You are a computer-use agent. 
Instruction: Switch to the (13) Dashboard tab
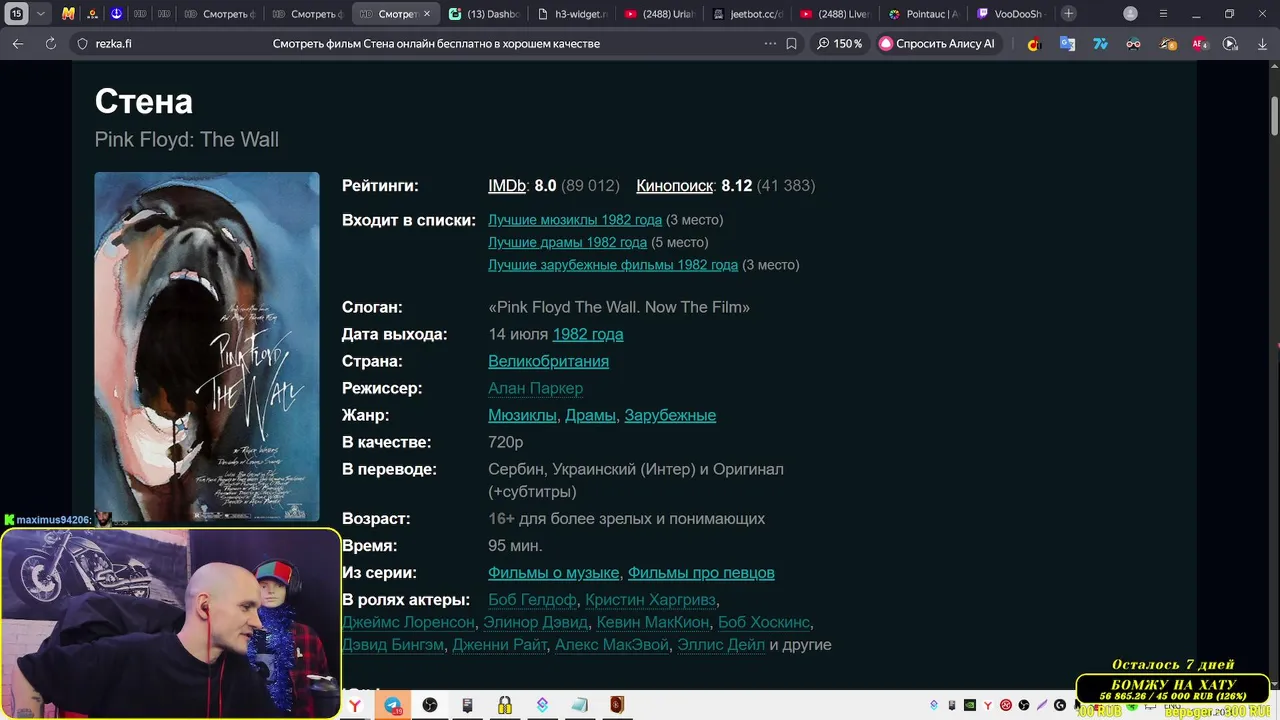click(x=484, y=14)
